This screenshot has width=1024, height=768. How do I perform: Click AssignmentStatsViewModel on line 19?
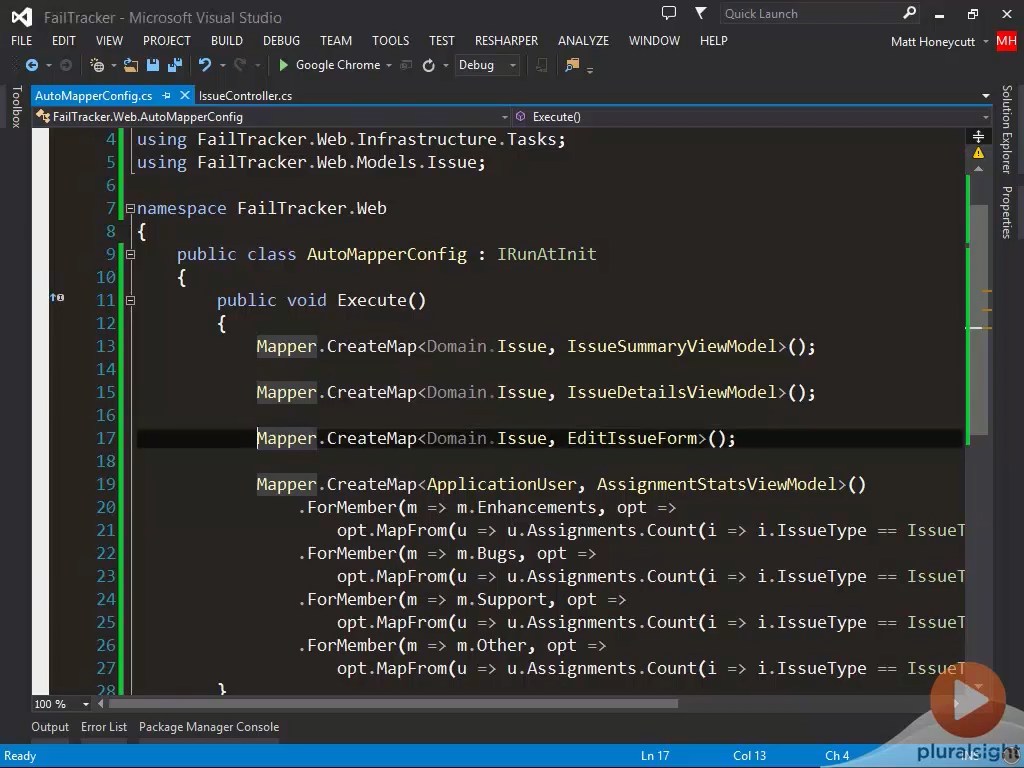717,484
